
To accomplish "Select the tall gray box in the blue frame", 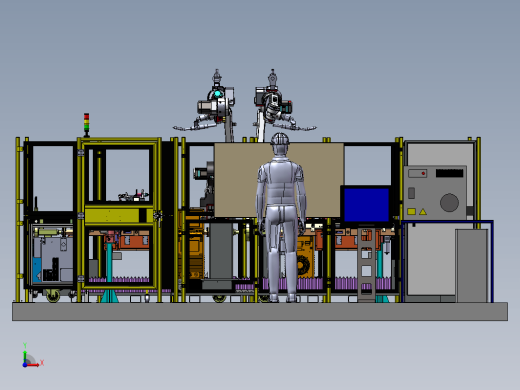I will [472, 265].
